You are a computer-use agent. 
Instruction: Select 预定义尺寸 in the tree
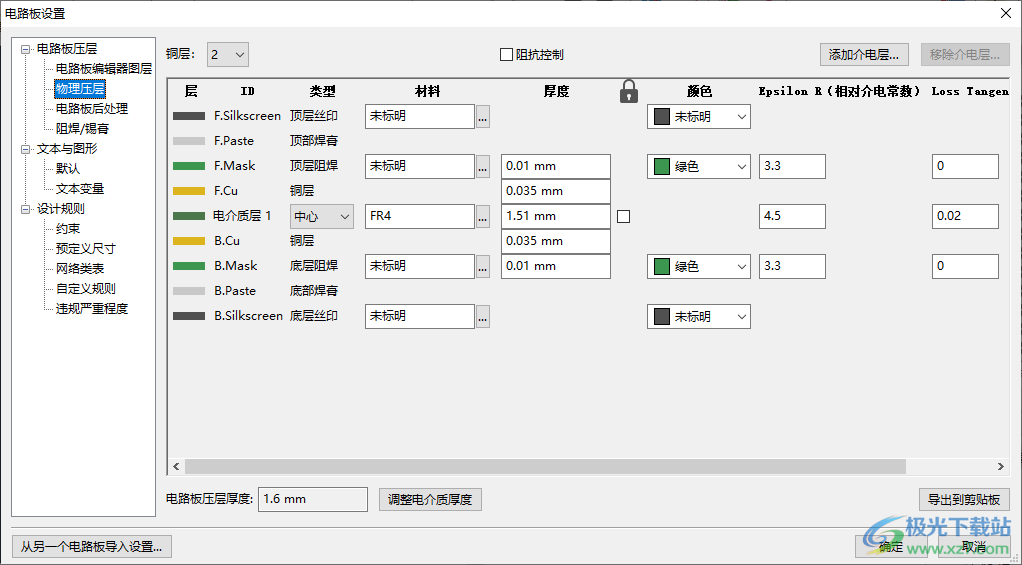85,249
